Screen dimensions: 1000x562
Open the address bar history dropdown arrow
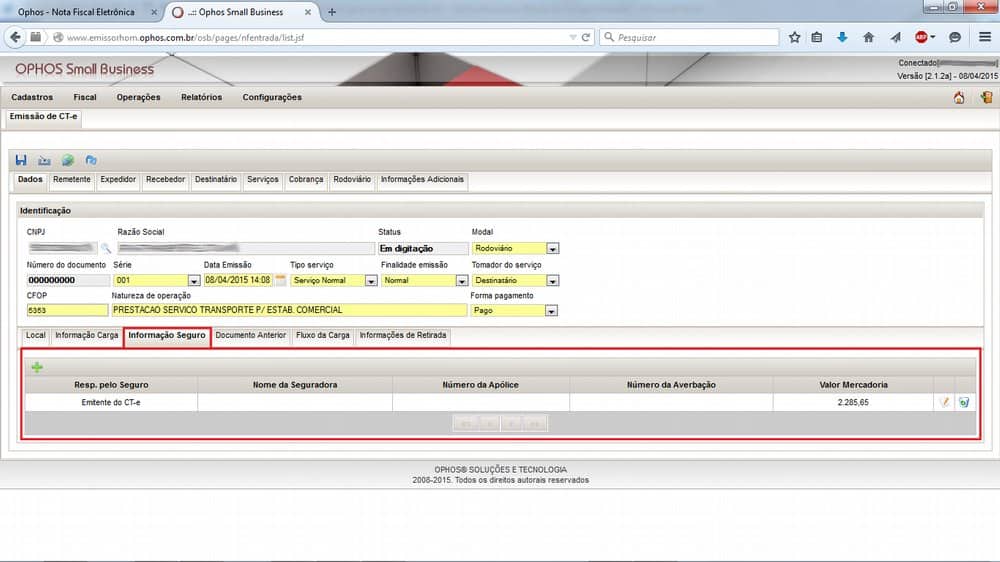[x=572, y=37]
